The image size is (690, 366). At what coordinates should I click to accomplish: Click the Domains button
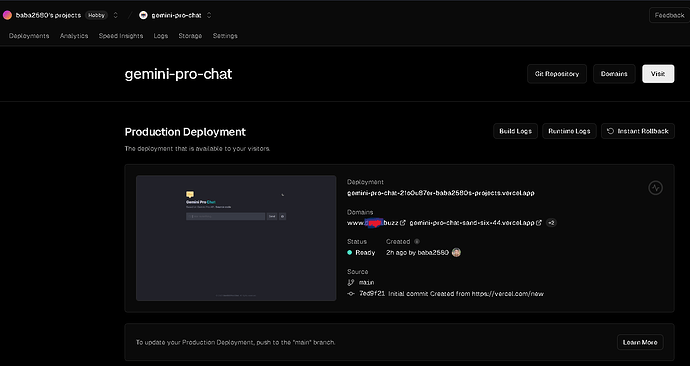[x=614, y=74]
